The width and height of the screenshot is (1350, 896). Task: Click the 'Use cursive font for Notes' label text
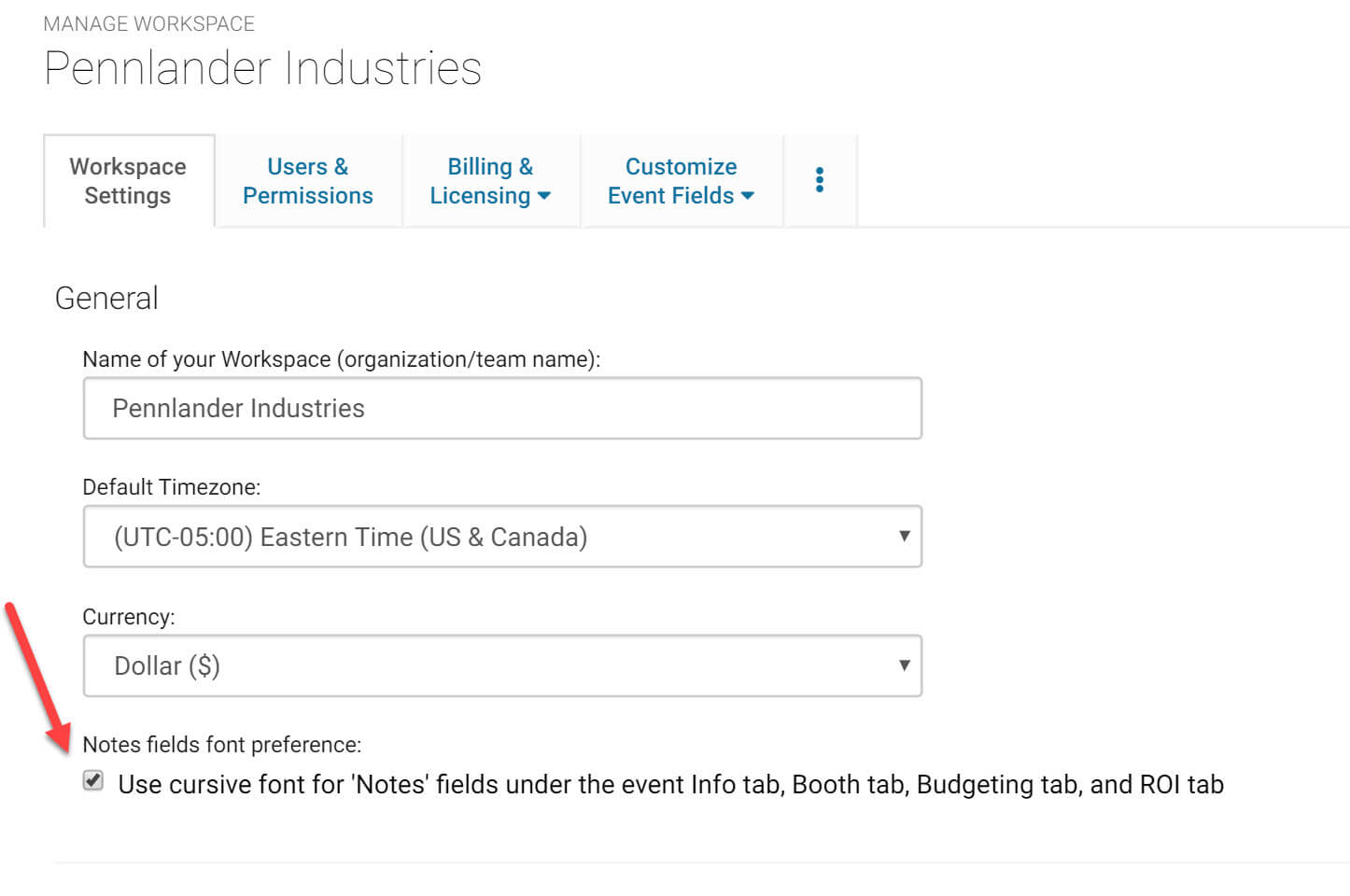coord(669,785)
